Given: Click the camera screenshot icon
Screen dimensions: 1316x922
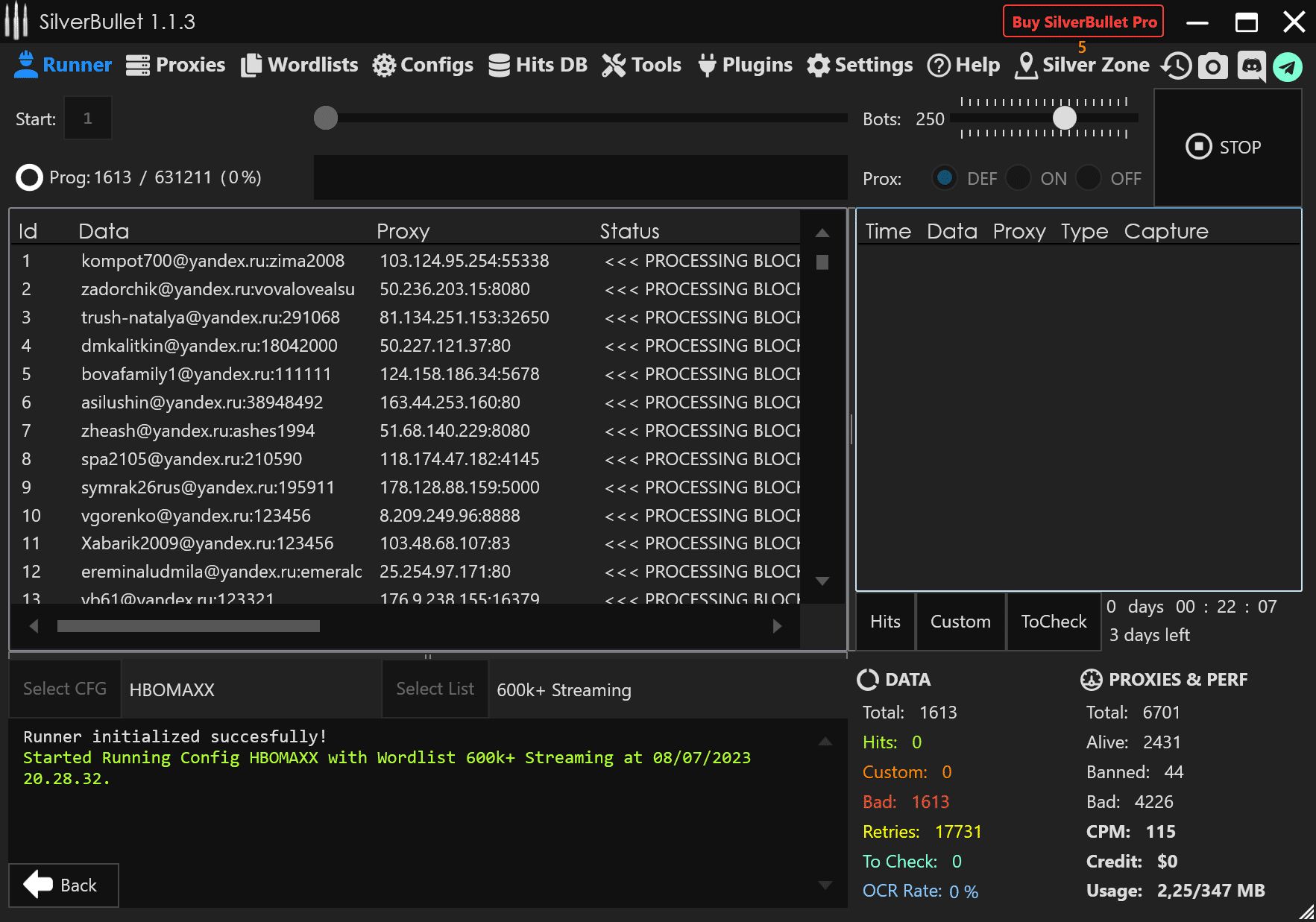Looking at the screenshot, I should (x=1213, y=66).
